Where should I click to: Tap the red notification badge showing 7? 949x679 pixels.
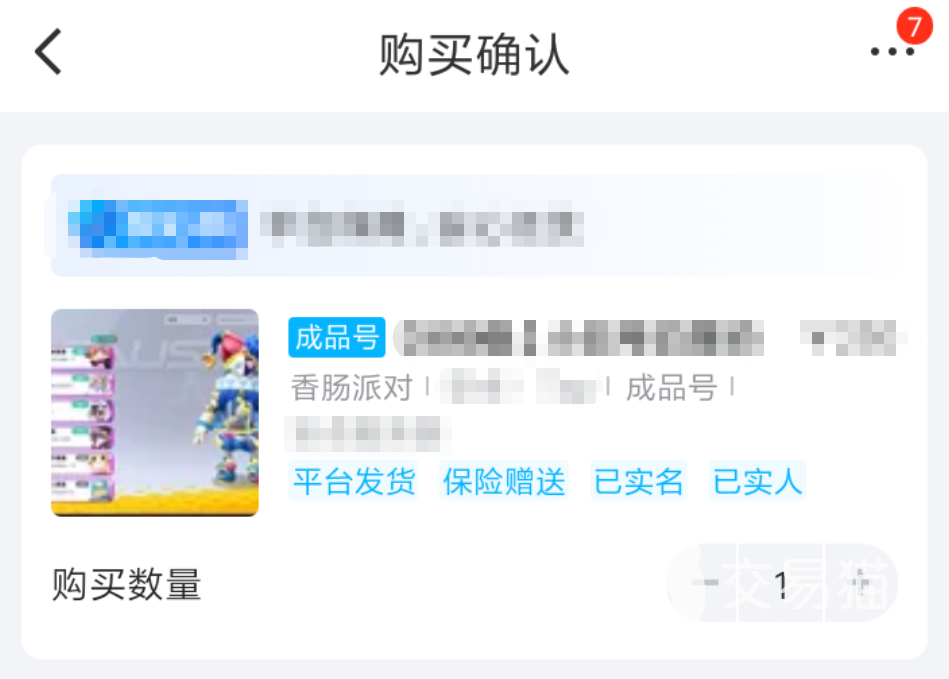(914, 26)
